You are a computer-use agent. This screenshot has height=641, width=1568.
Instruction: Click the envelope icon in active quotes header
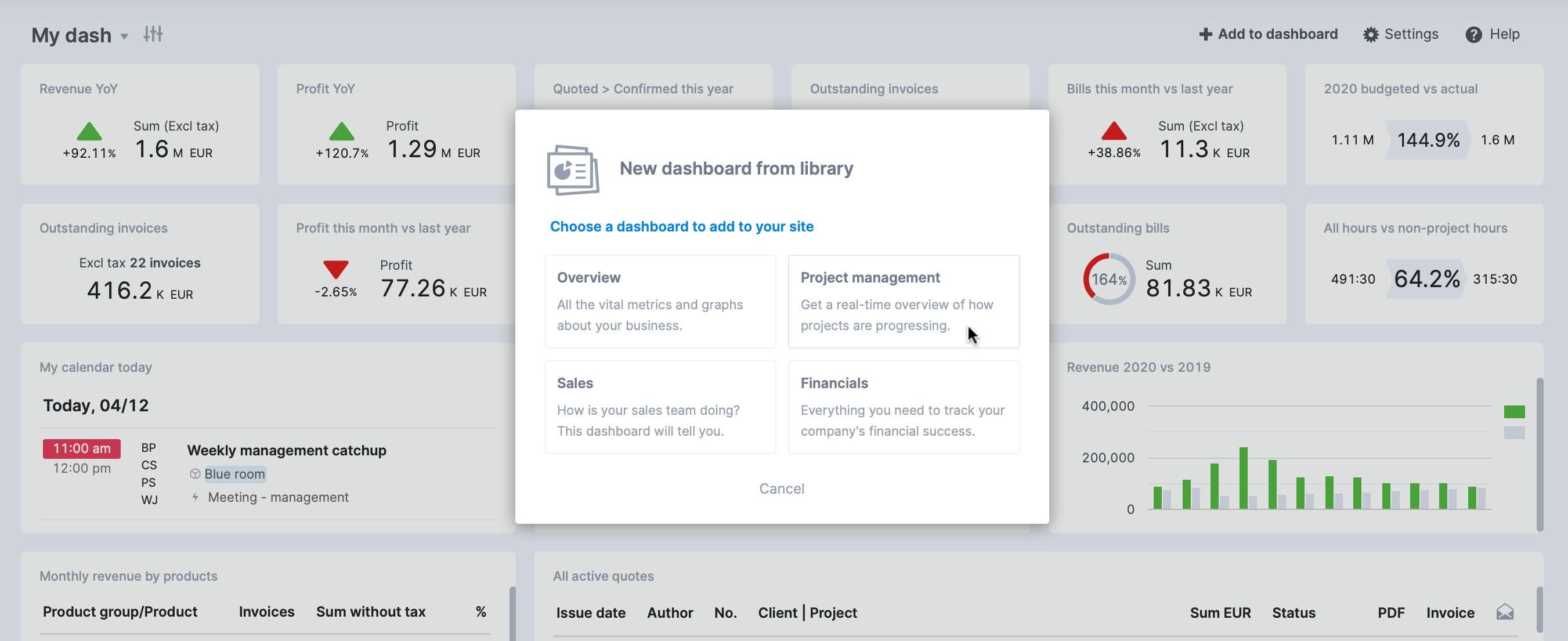[1505, 612]
